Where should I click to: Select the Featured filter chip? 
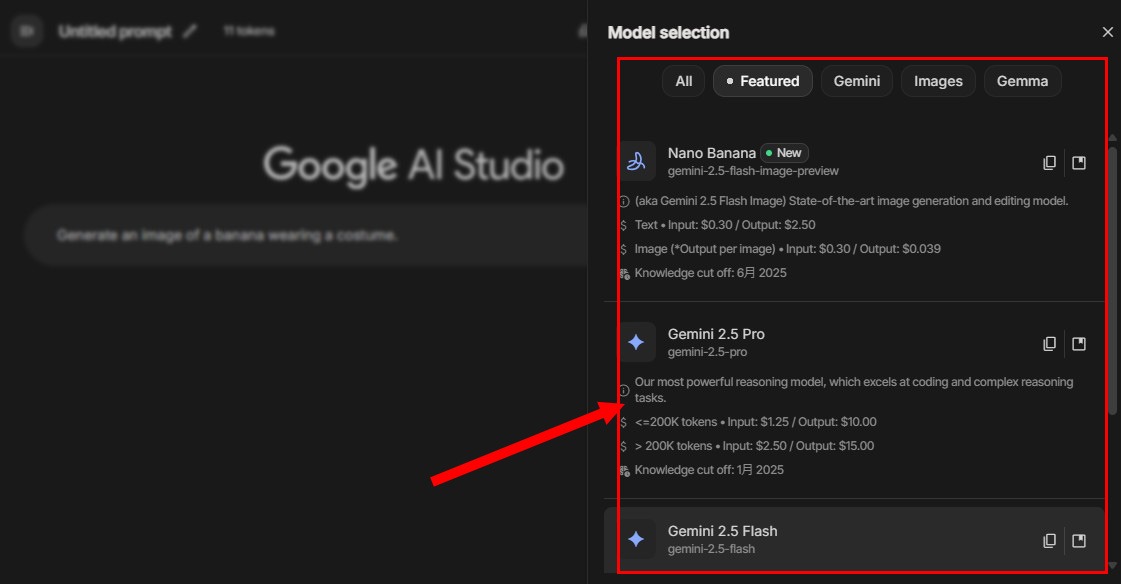point(761,81)
